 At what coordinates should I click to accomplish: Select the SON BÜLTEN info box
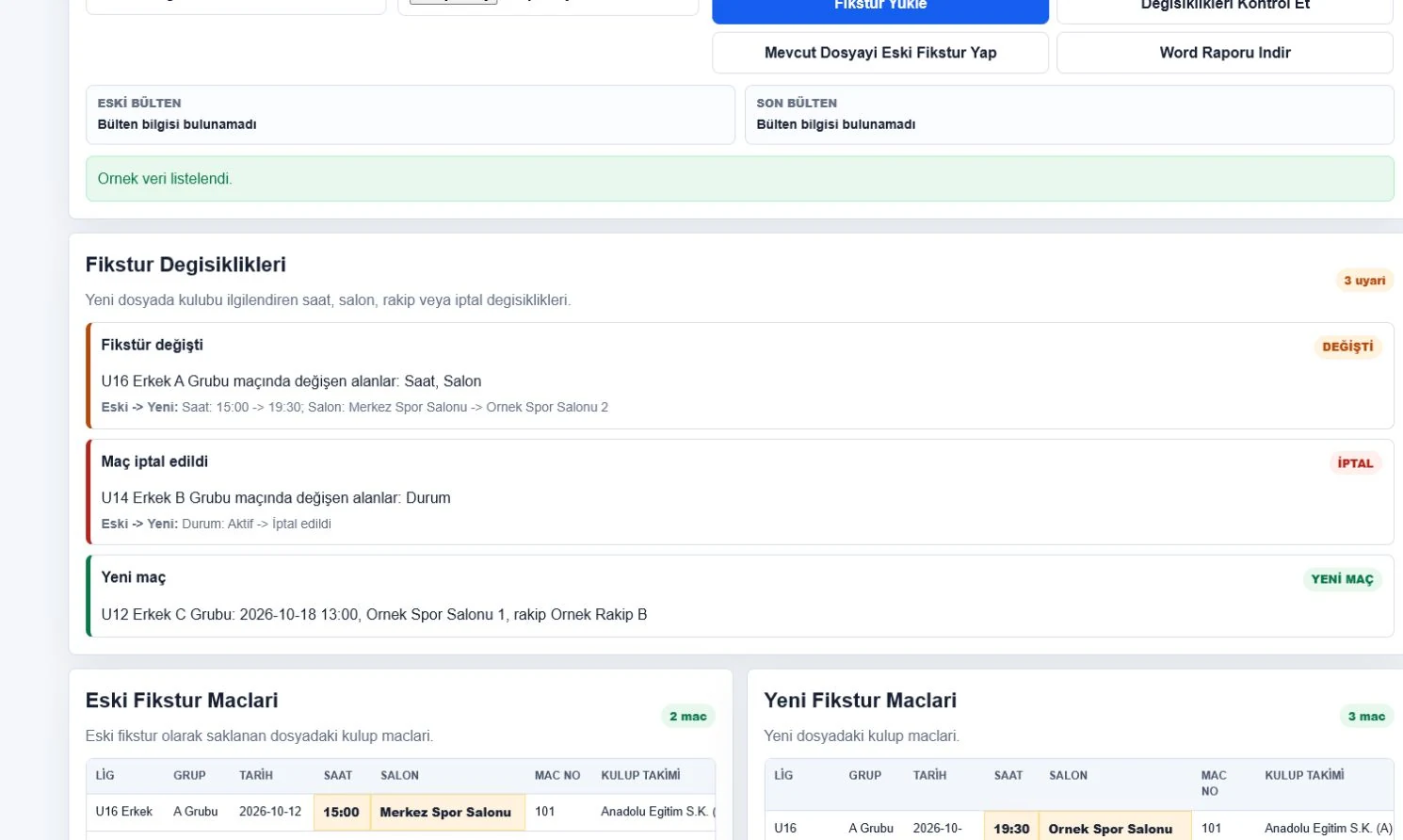(1069, 115)
